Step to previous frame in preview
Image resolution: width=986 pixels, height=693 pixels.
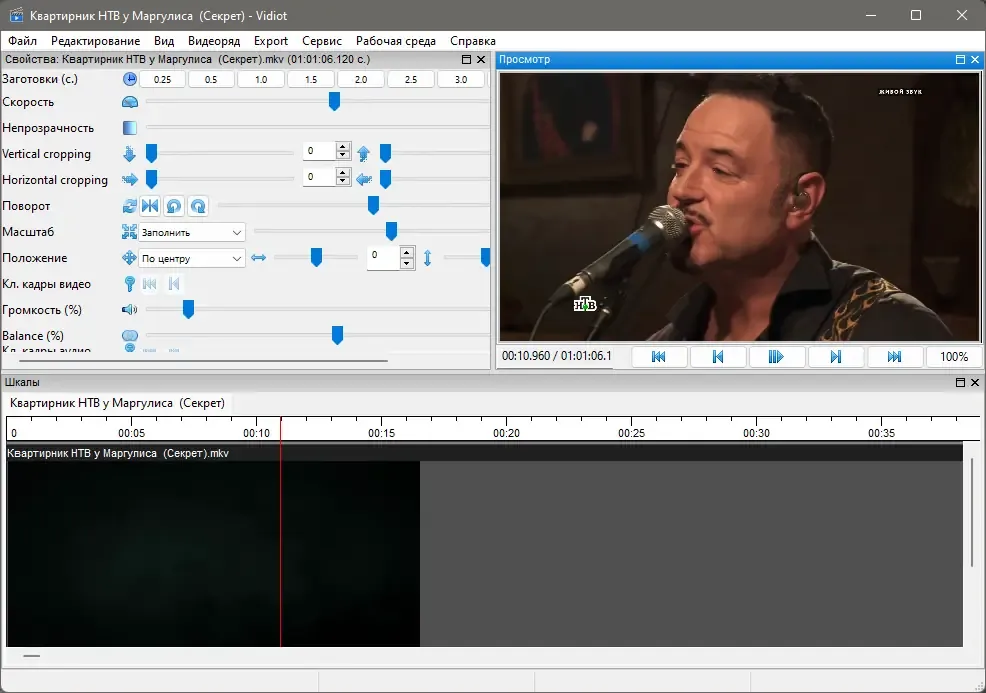(717, 357)
